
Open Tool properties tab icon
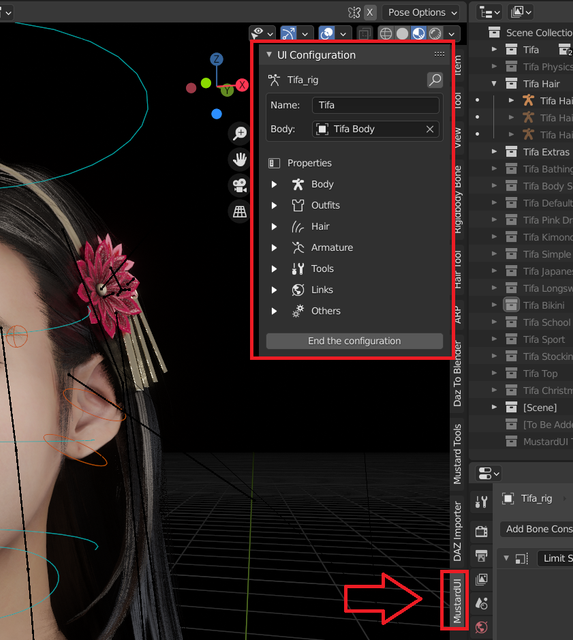(x=481, y=502)
